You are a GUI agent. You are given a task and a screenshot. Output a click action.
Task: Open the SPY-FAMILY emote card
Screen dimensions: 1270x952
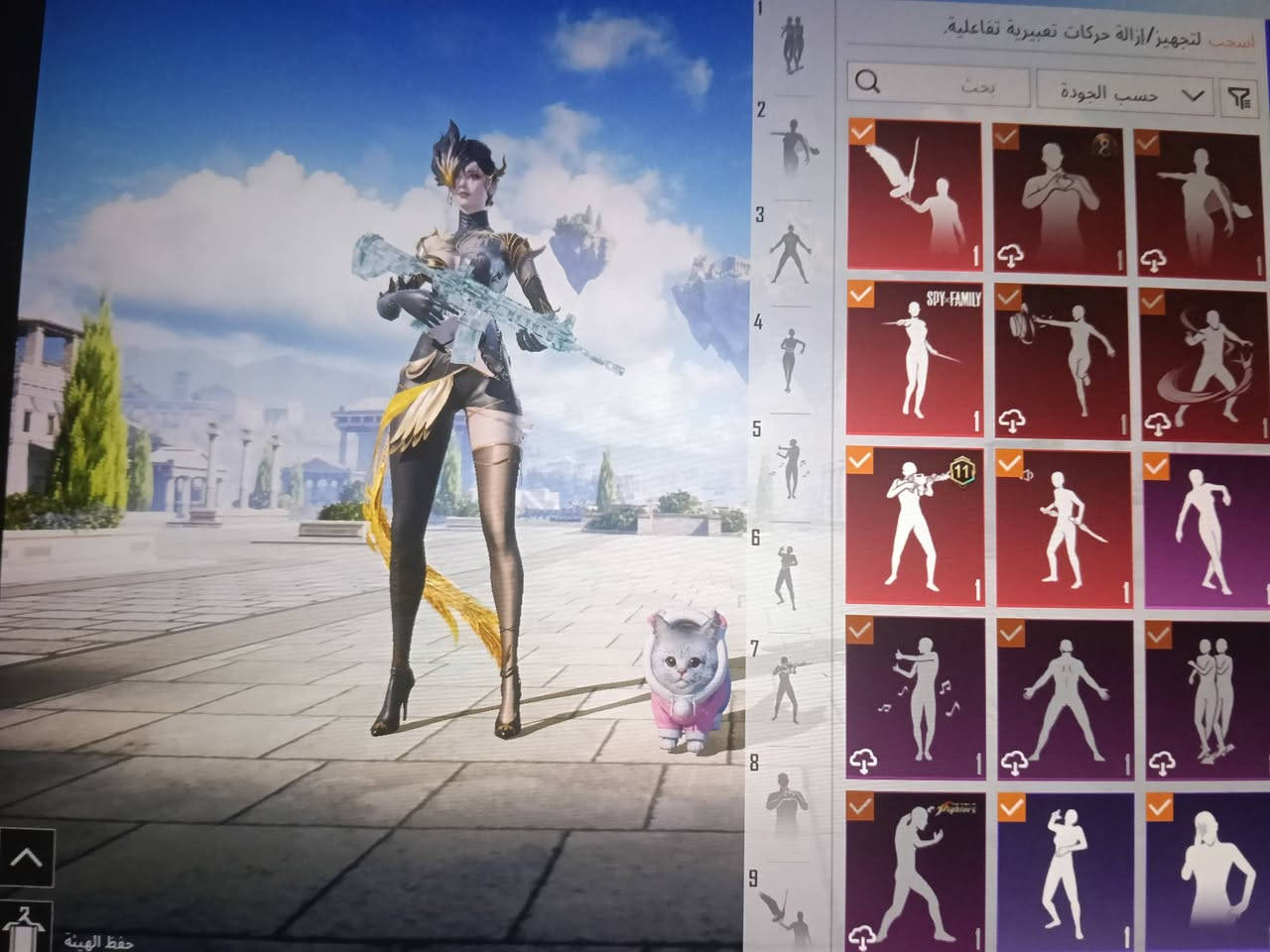pyautogui.click(x=915, y=360)
